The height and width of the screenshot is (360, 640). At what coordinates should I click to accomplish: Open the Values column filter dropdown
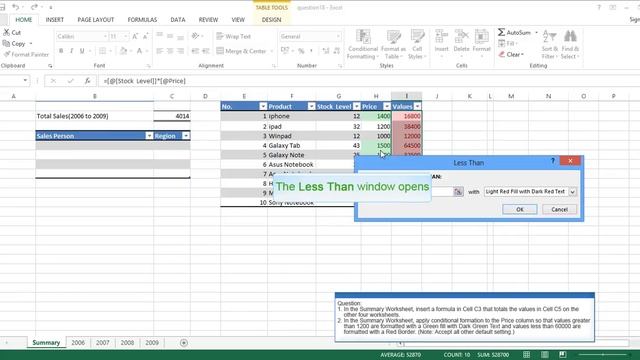pos(417,107)
